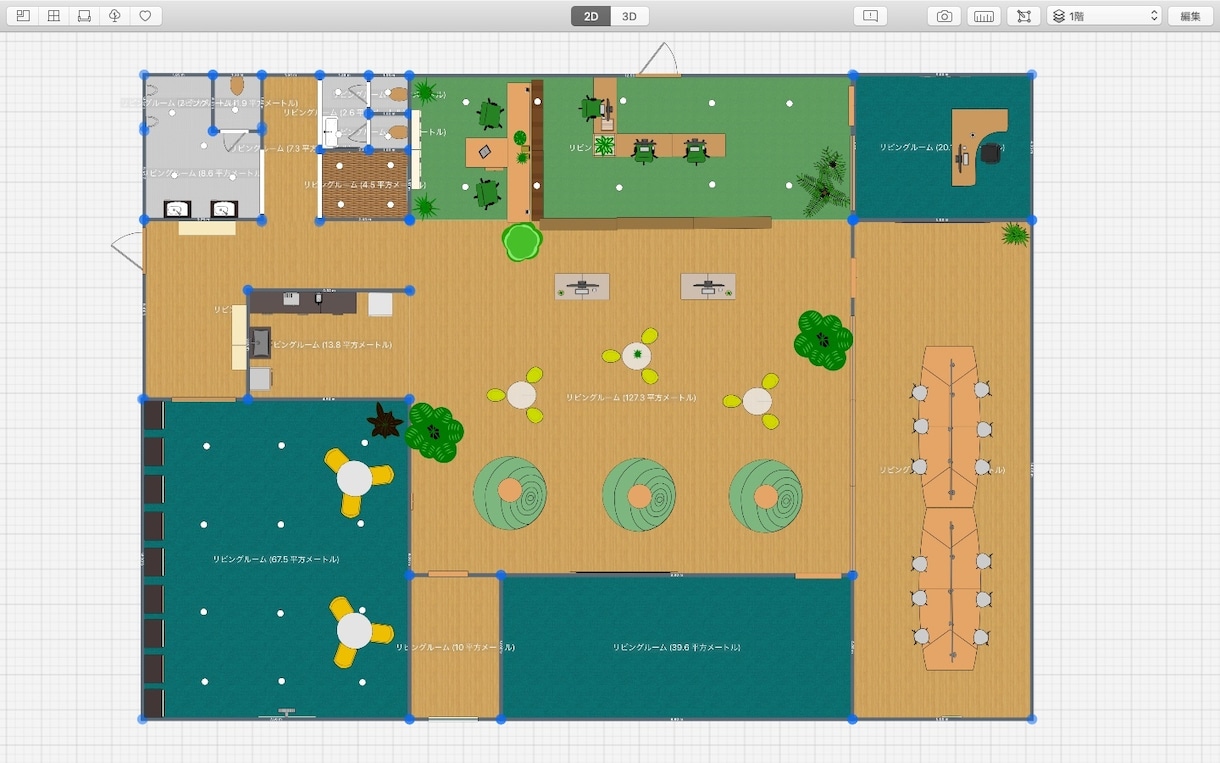Viewport: 1220px width, 763px height.
Task: Select the 67.5 平方メートル room label
Action: coord(276,559)
